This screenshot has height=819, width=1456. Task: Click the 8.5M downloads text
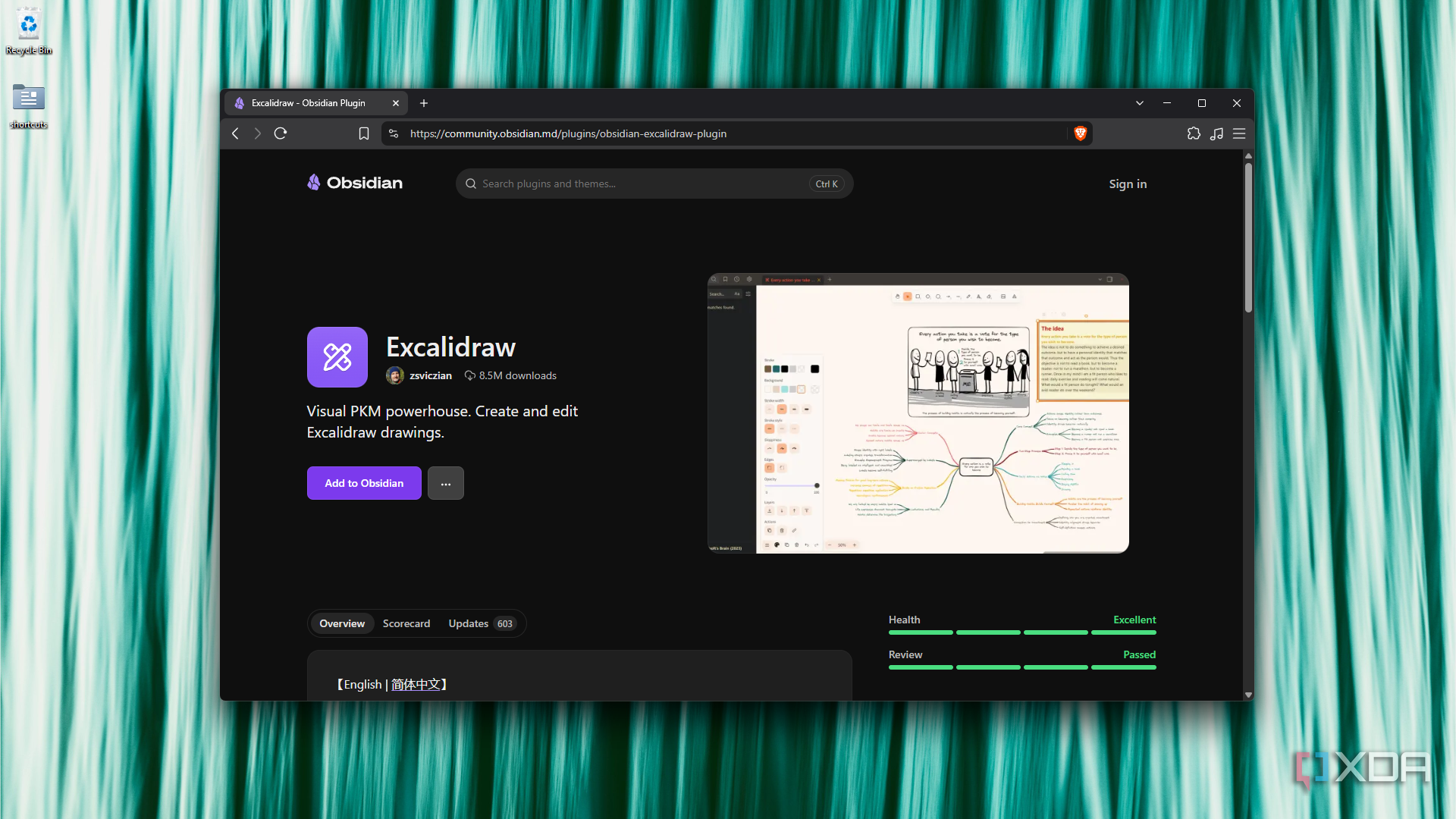click(x=518, y=375)
